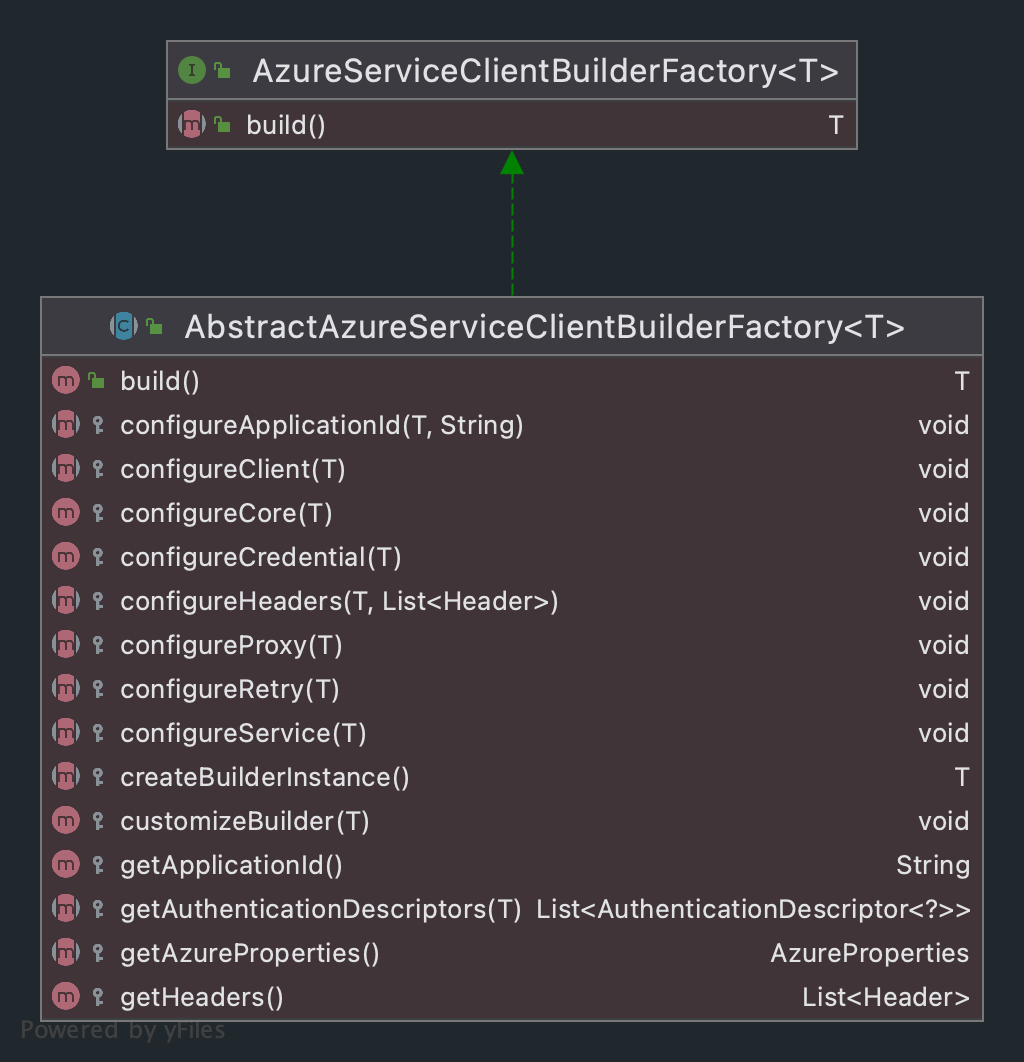
Task: Select configureClient(T) method
Action: click(x=233, y=469)
